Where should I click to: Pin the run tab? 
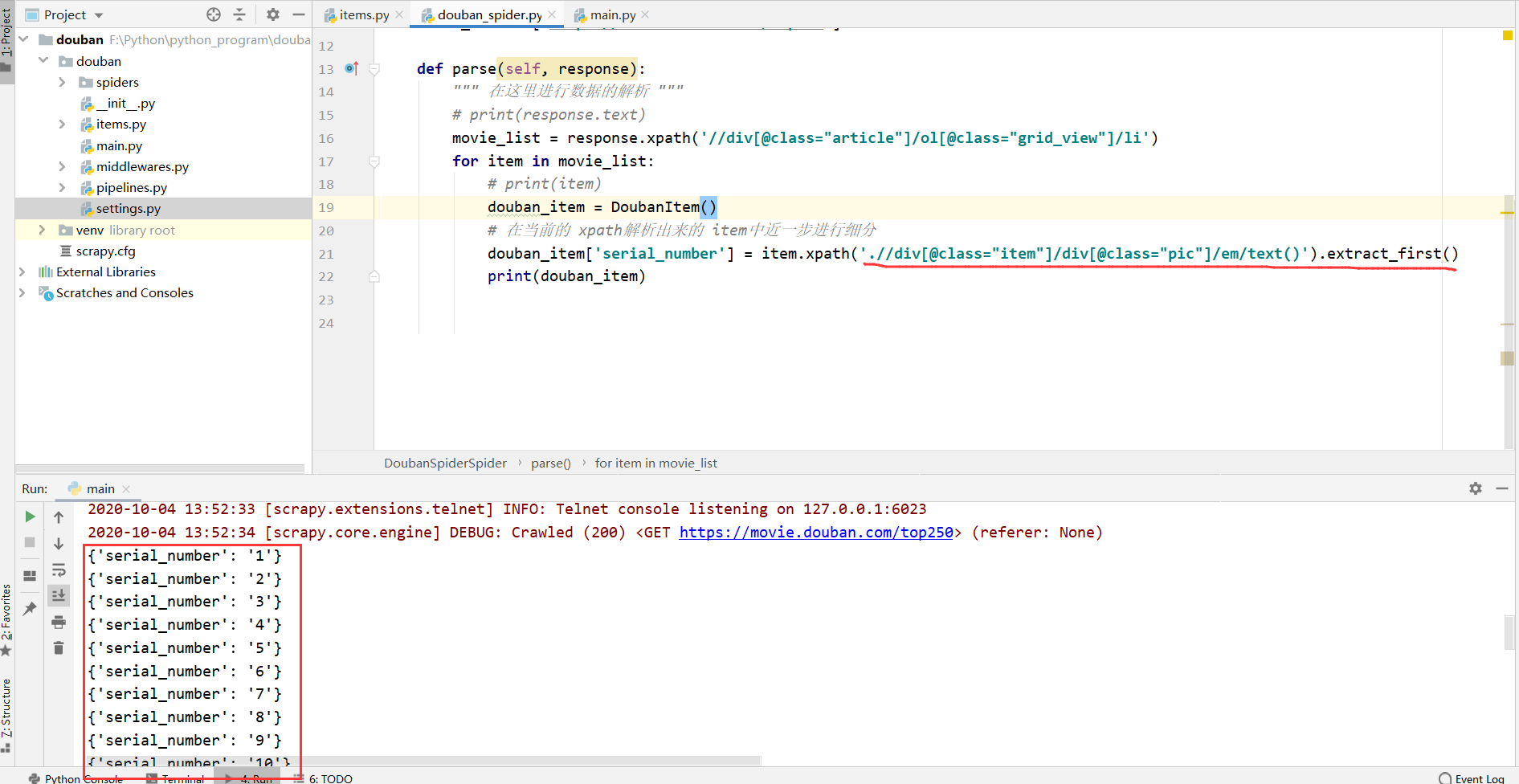30,609
